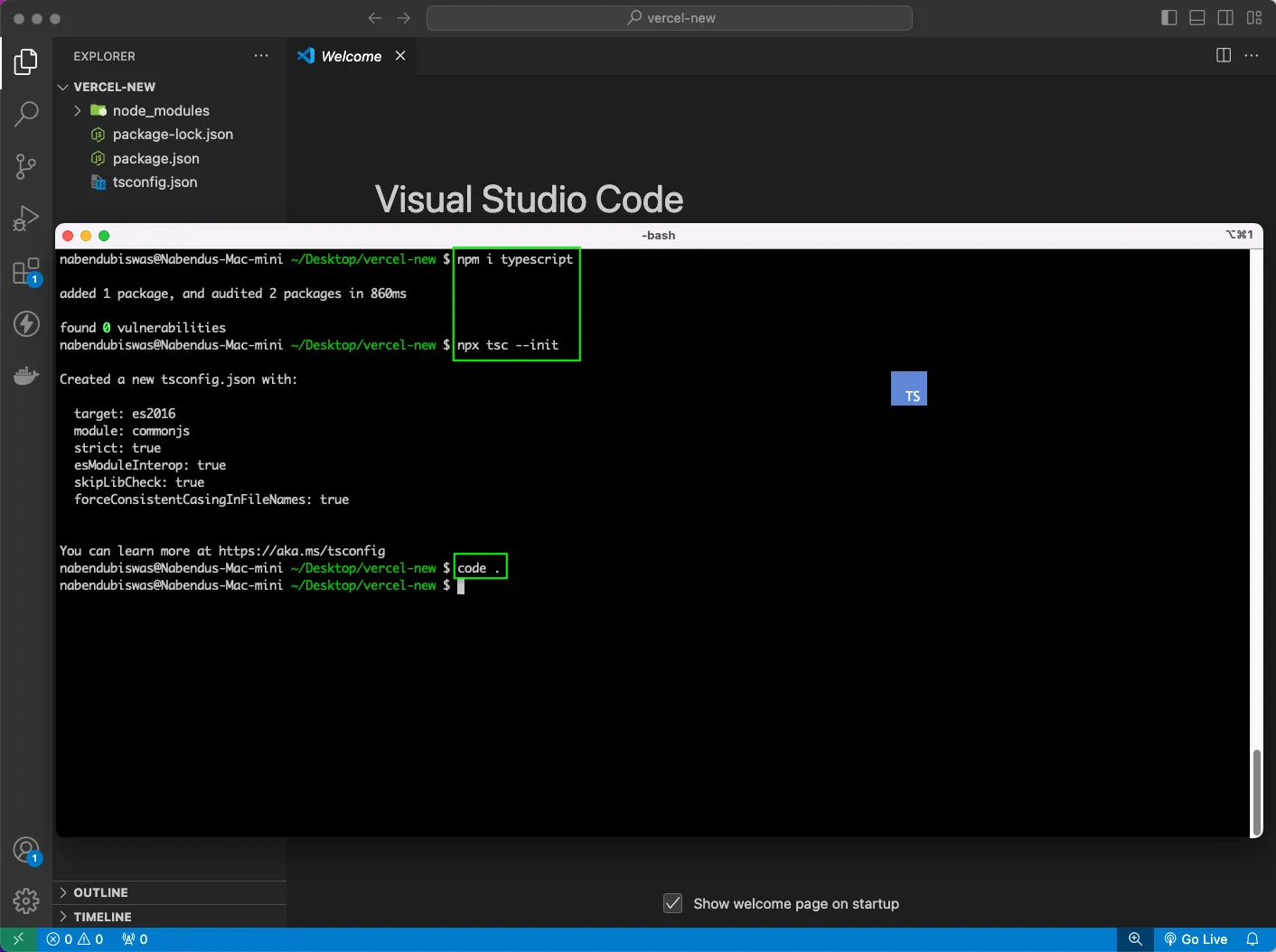Open editor More Actions ellipsis
The image size is (1276, 952).
point(1252,55)
